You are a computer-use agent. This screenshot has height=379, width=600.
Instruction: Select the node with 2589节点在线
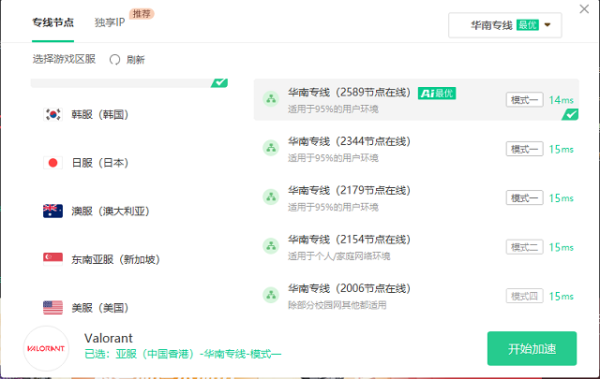point(416,100)
